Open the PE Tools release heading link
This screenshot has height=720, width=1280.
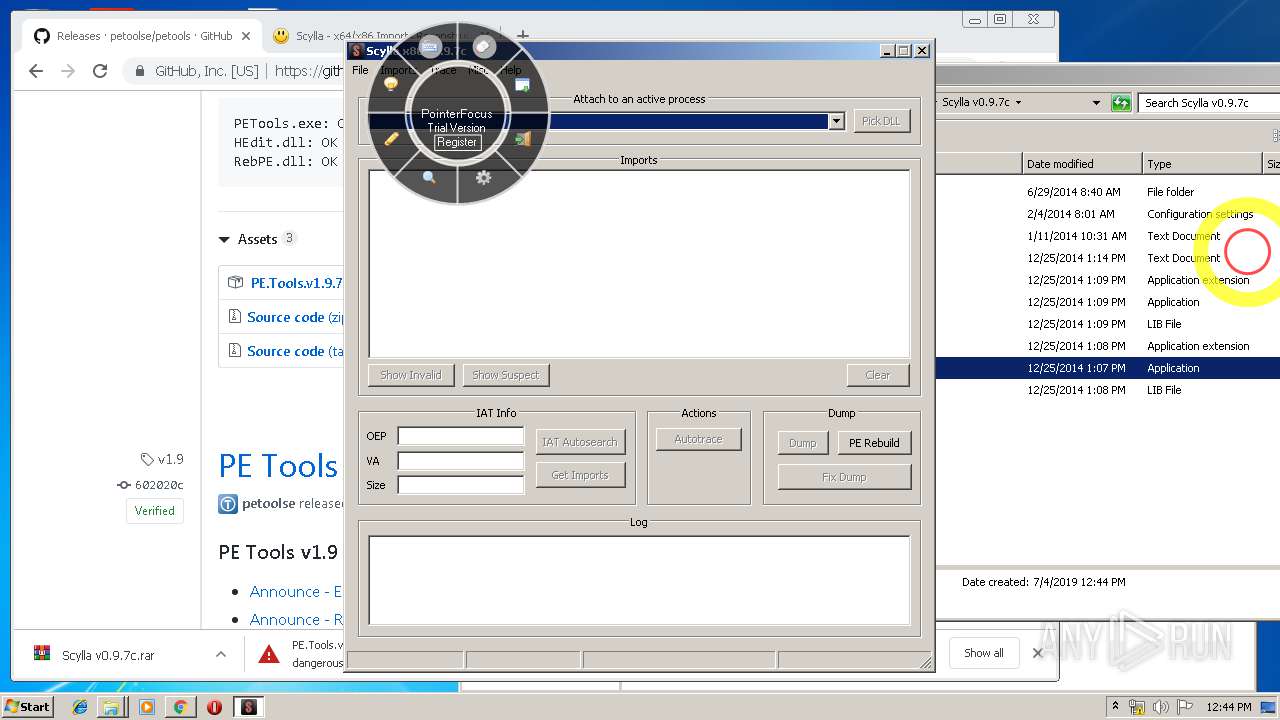point(278,466)
